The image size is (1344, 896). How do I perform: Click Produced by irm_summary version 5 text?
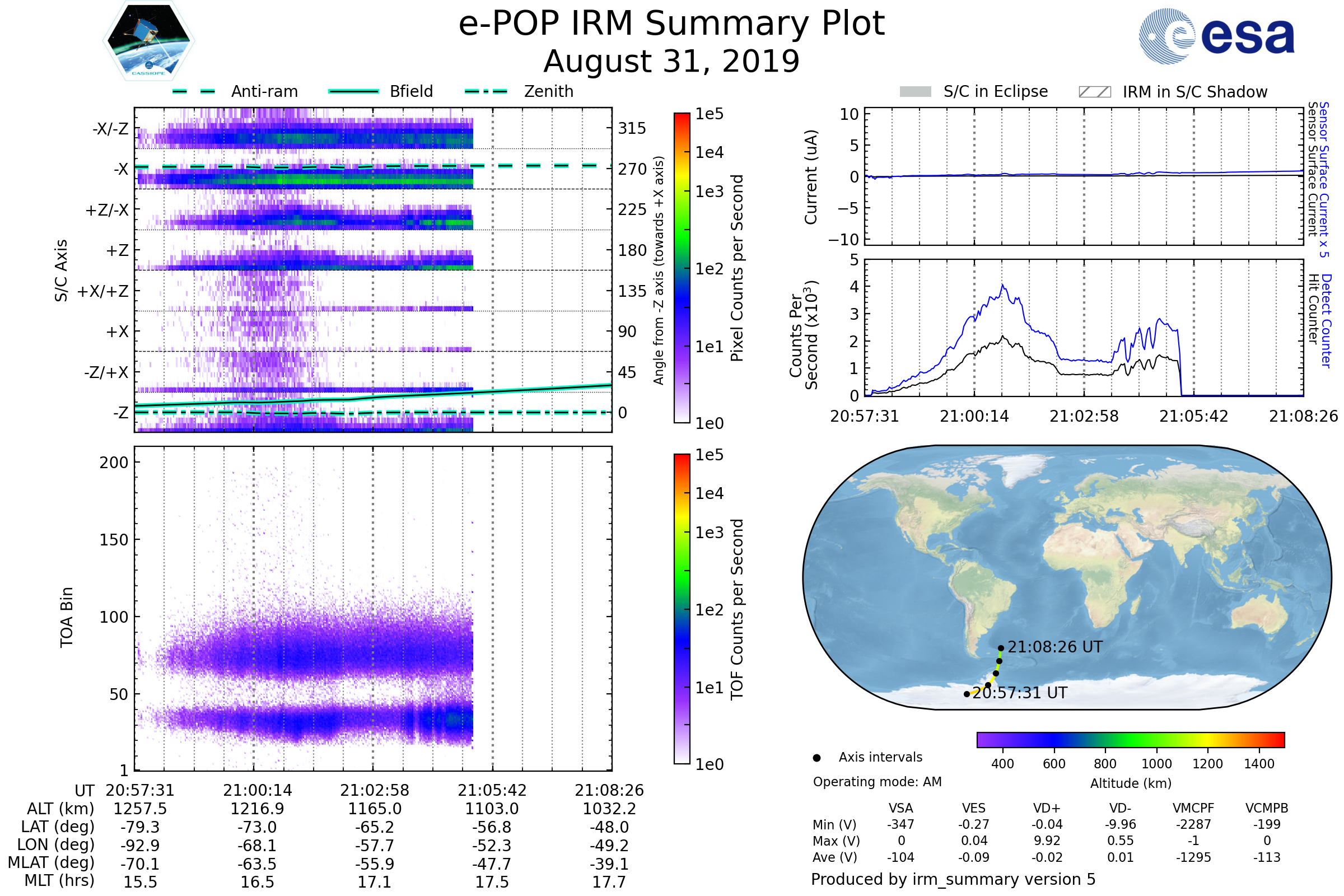953,879
